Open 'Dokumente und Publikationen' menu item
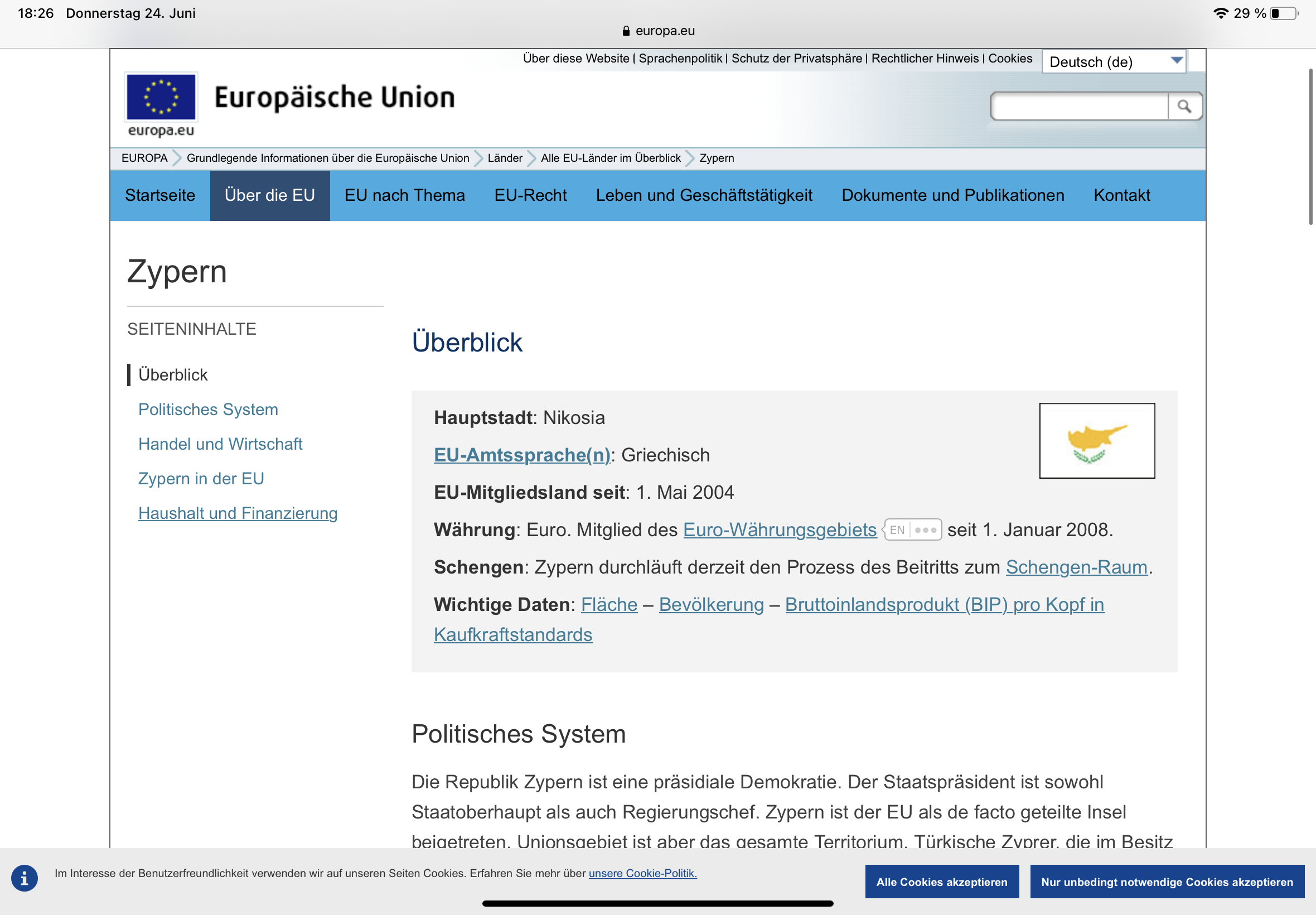 [952, 195]
